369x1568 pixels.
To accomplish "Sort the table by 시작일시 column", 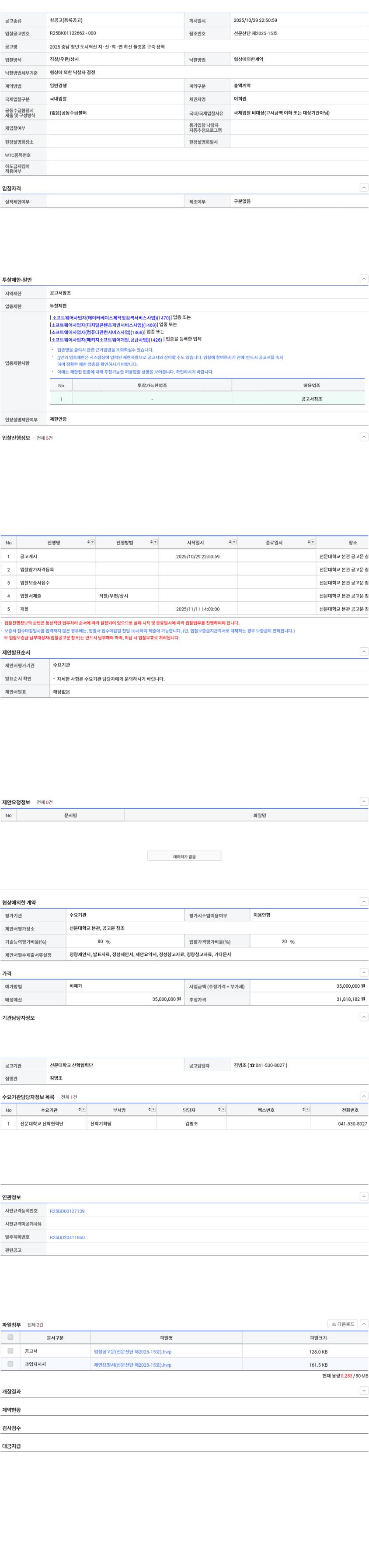I will point(230,542).
